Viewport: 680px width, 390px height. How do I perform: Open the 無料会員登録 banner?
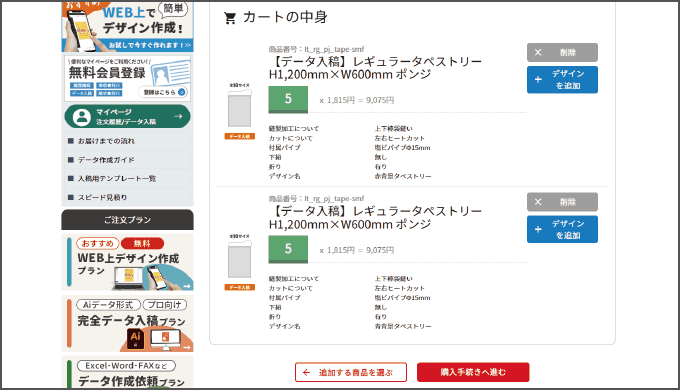[x=128, y=78]
